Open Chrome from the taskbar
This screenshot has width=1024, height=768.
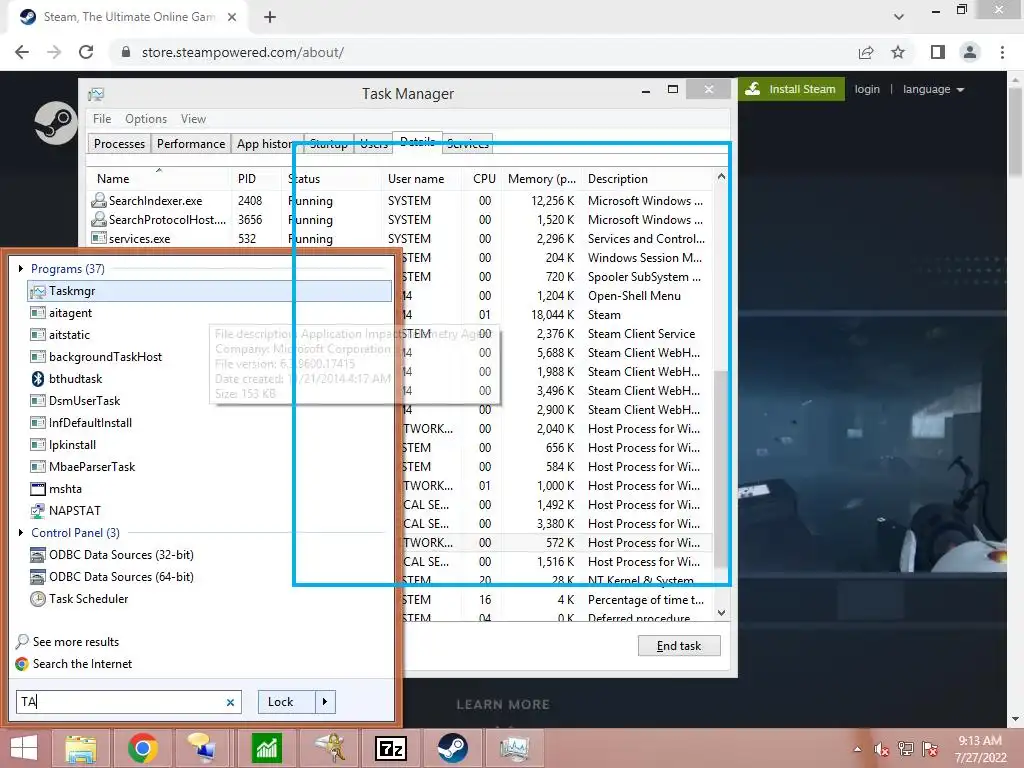(143, 748)
